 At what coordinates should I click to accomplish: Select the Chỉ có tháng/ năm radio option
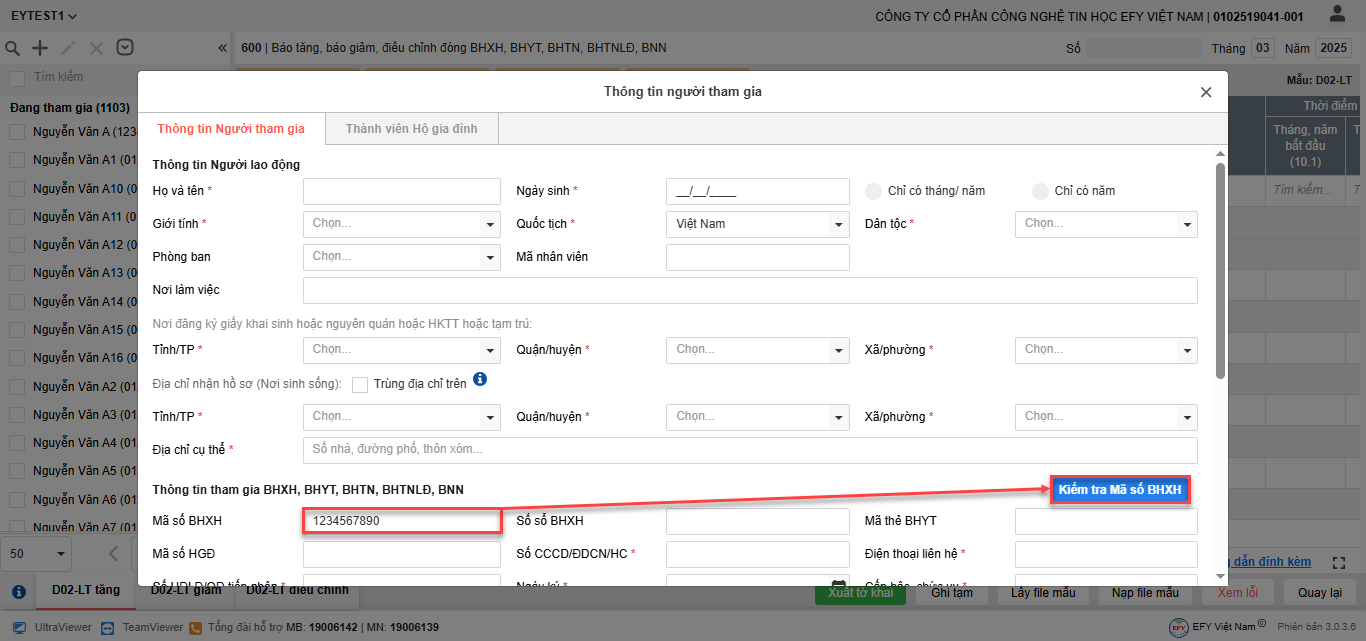point(873,191)
